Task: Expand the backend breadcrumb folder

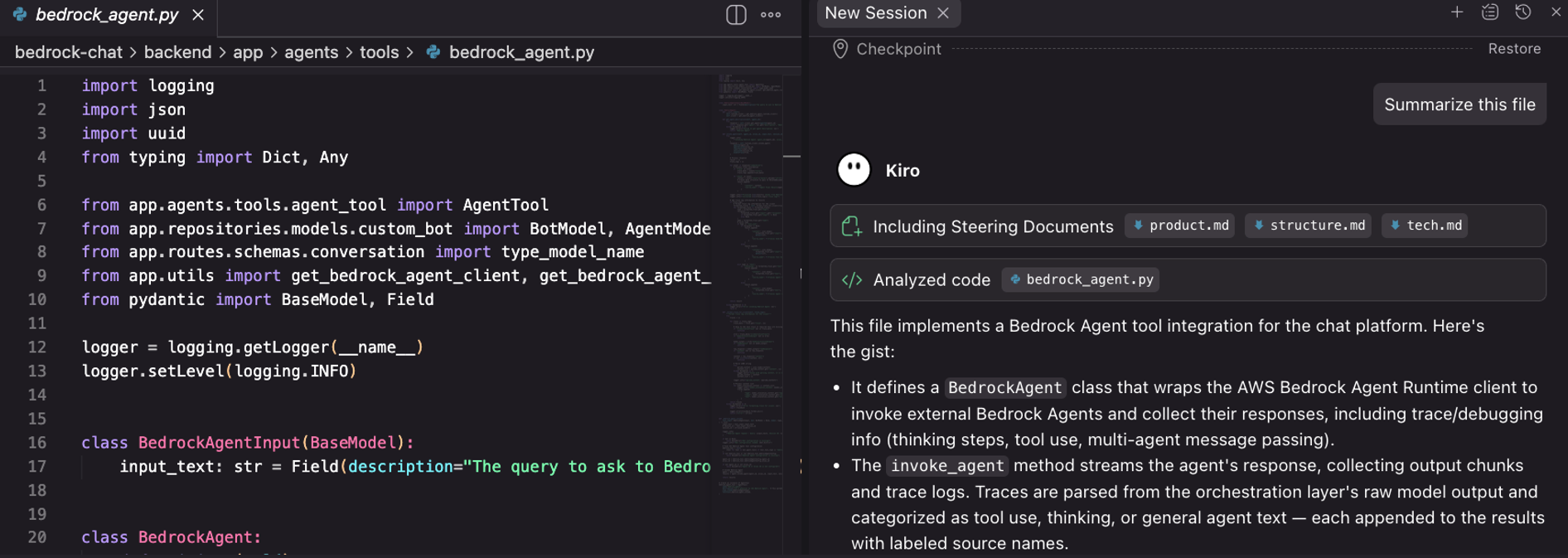Action: [177, 52]
